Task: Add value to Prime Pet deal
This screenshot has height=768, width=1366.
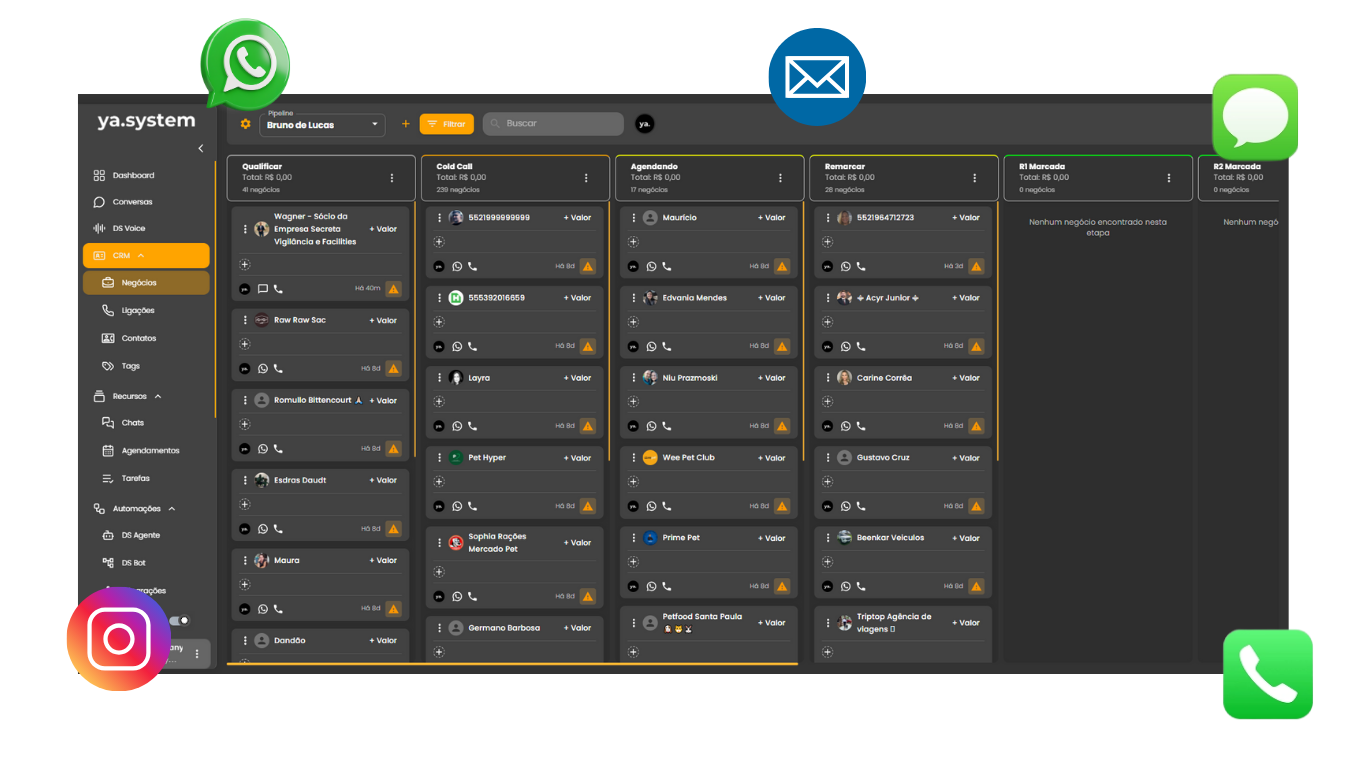Action: (x=771, y=538)
